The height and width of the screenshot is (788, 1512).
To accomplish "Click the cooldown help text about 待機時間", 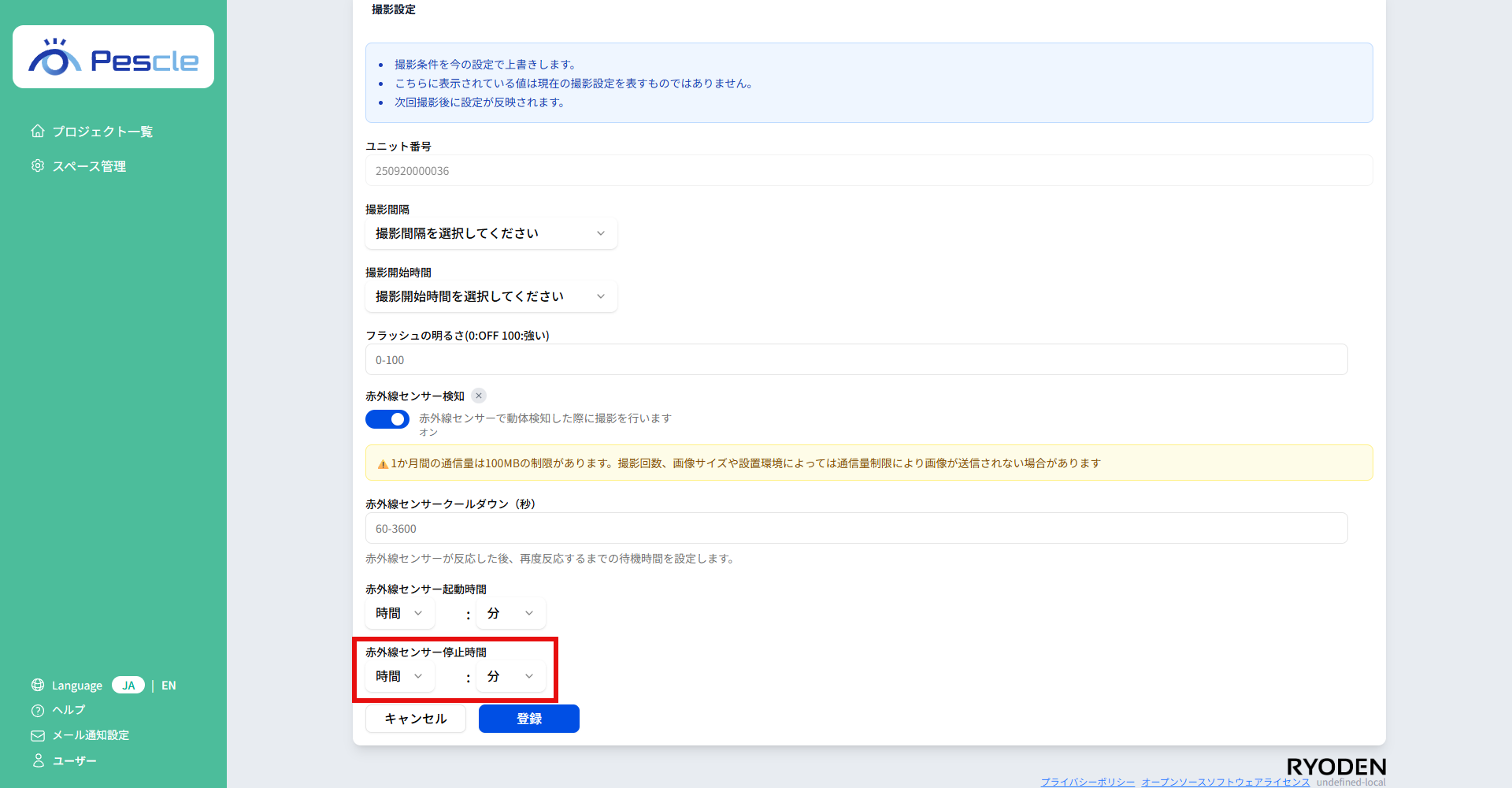I will 552,559.
